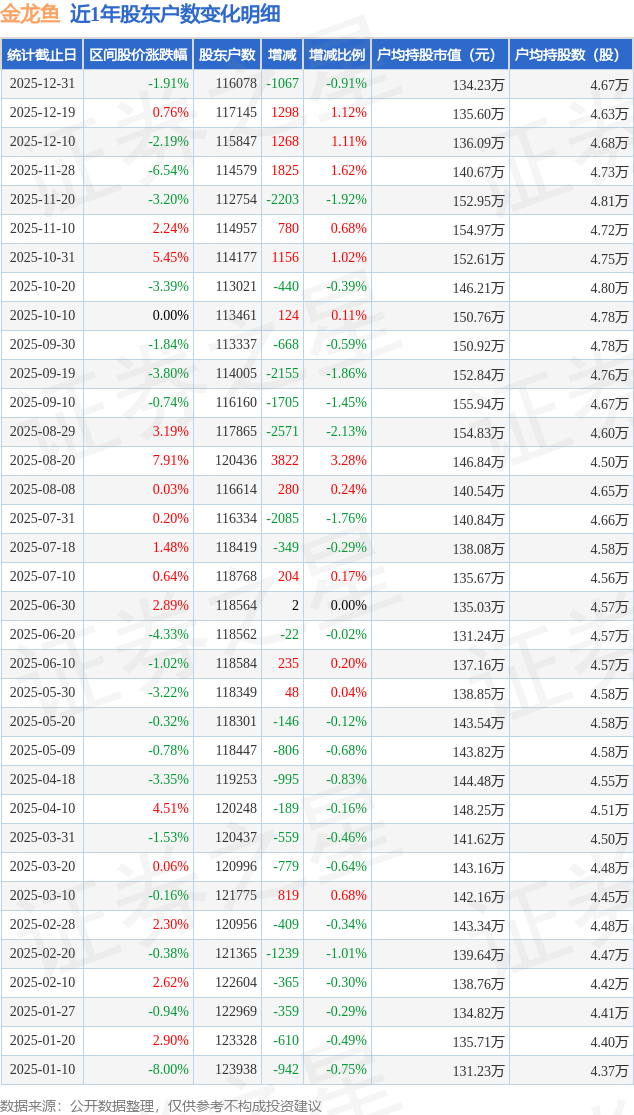This screenshot has width=634, height=1115.
Task: Click the 4.81万 average shares cell
Action: [609, 200]
